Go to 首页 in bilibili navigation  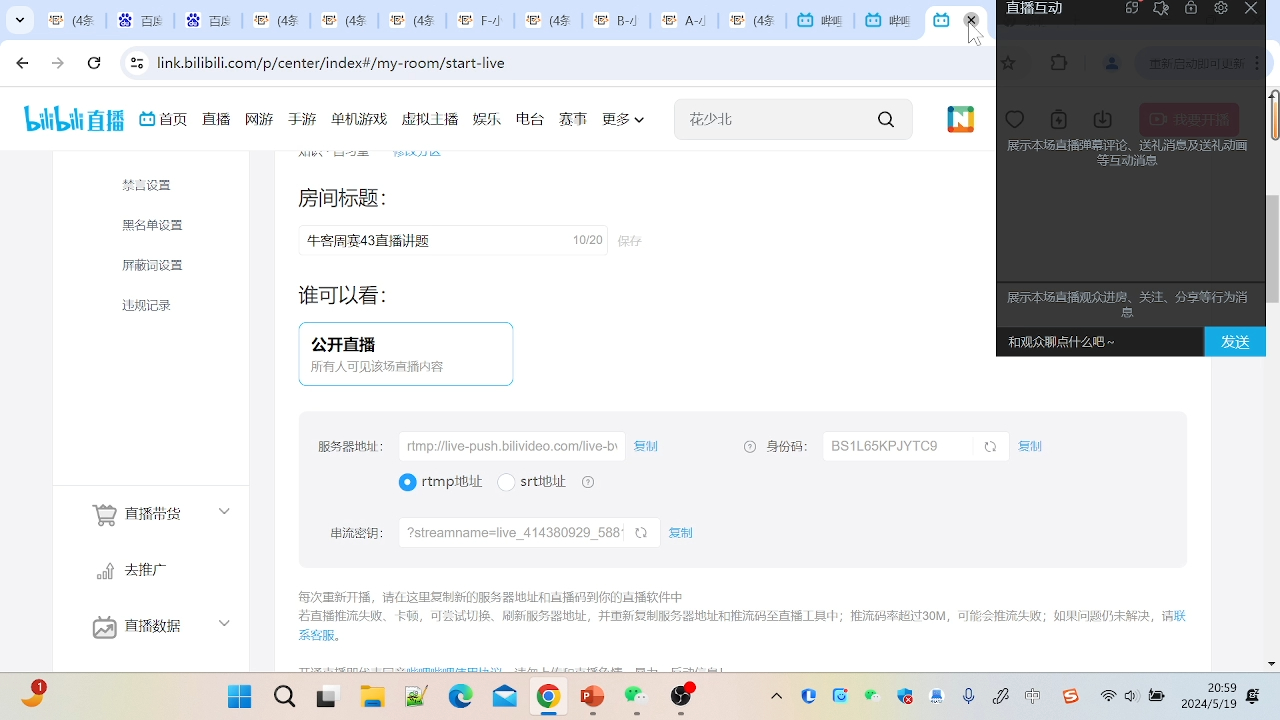click(x=163, y=119)
